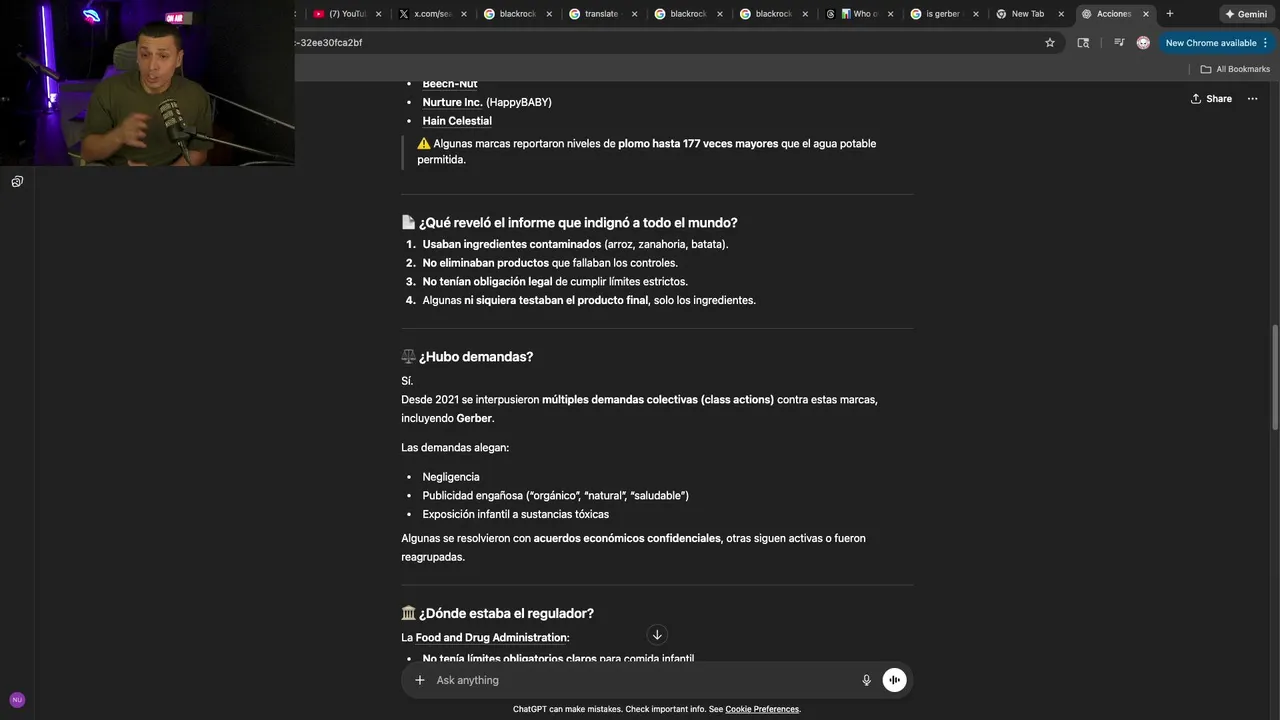Focus the Ask anything input field
Image resolution: width=1280 pixels, height=720 pixels.
[x=640, y=680]
